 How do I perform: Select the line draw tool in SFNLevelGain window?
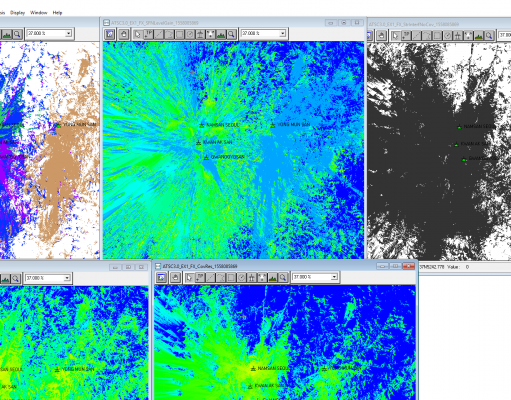point(159,34)
